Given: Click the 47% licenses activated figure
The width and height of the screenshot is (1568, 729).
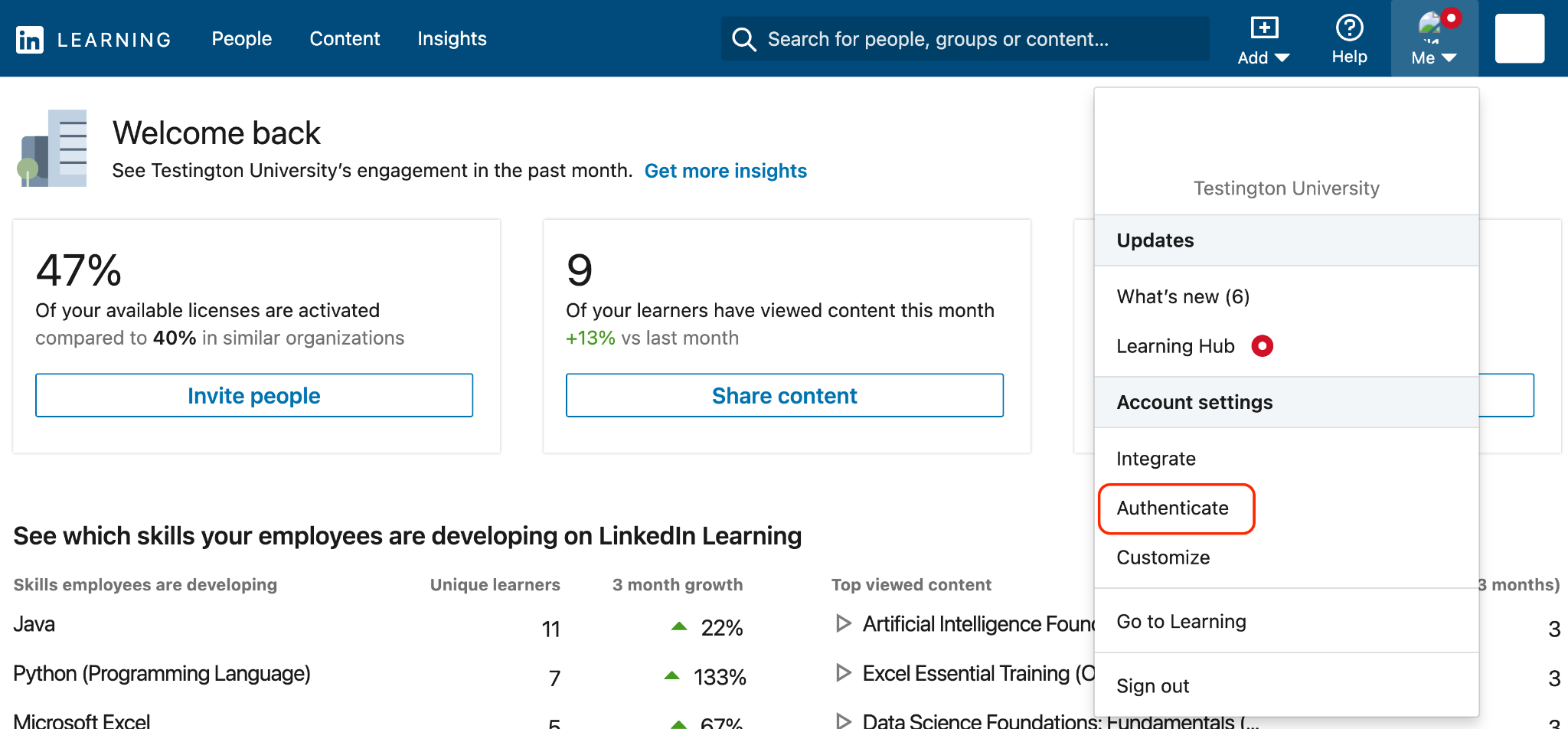Looking at the screenshot, I should [x=79, y=270].
